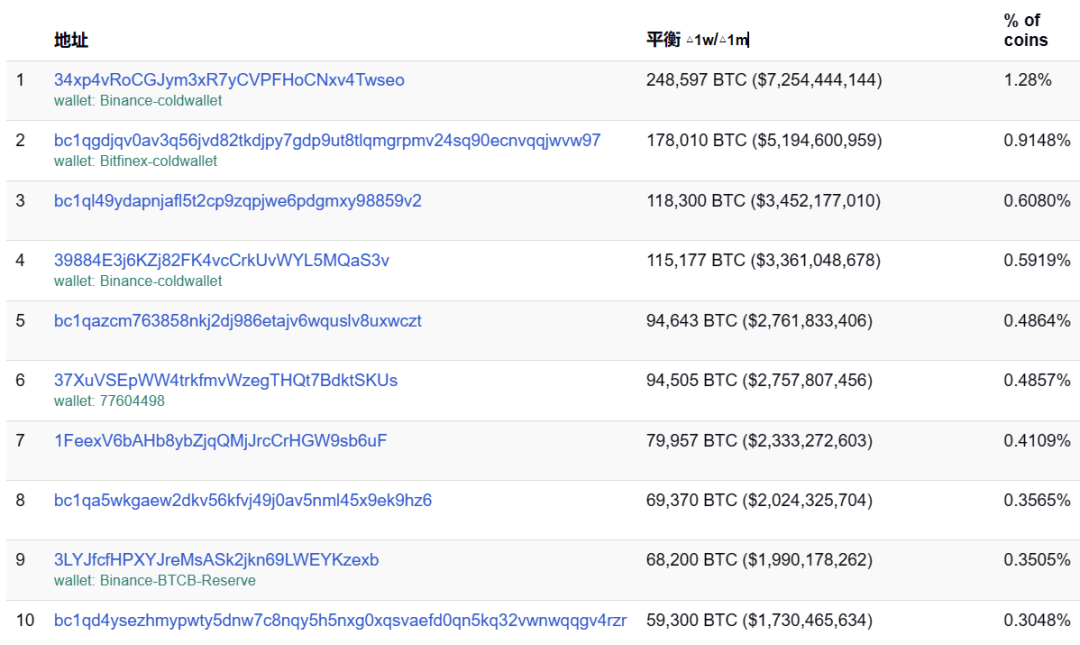The height and width of the screenshot is (645, 1080).
Task: Open address bc1ql49ydapnjafl5t2cp9zqpjwe6pdgmxy98859v2
Action: coord(238,201)
